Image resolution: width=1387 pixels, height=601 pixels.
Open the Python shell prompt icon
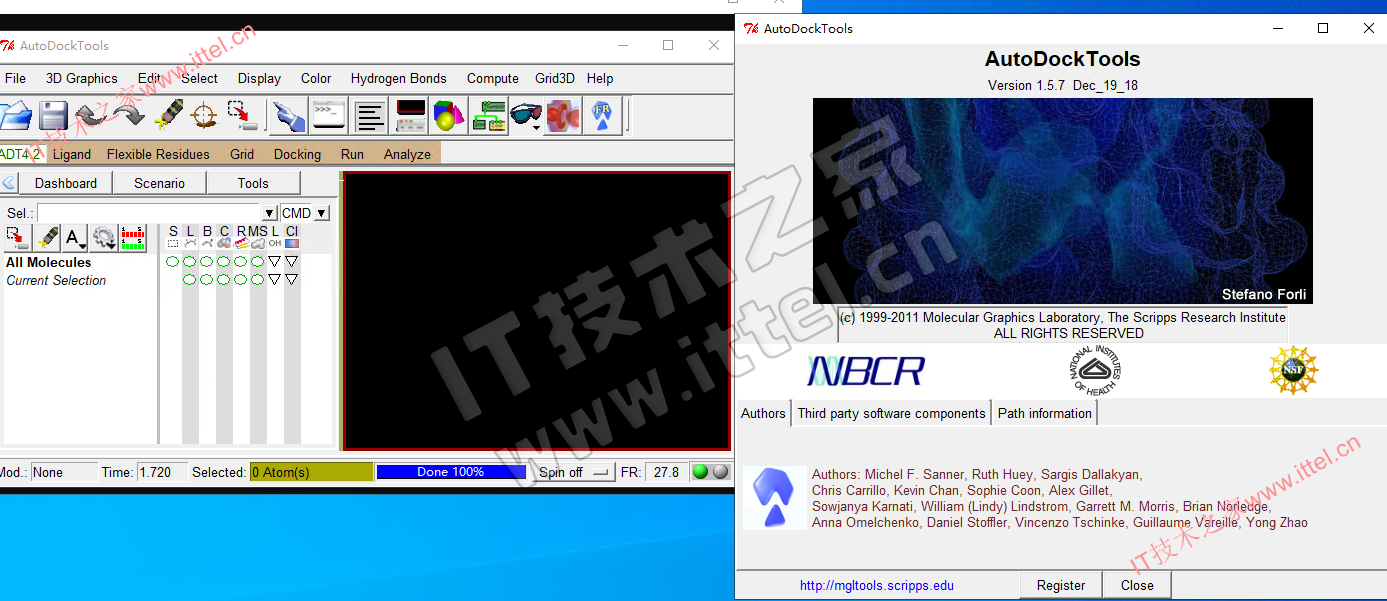coord(329,115)
